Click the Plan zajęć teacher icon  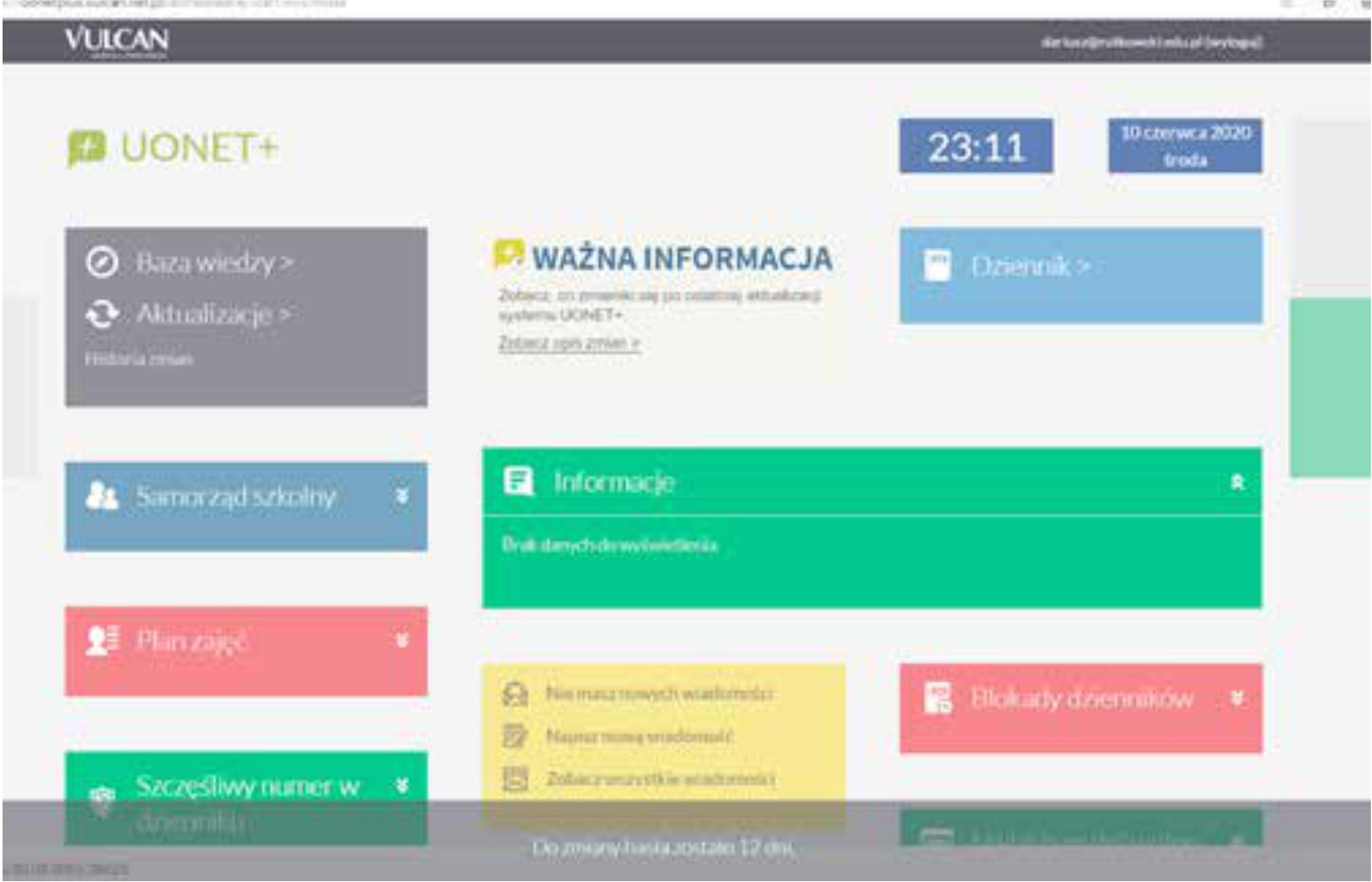[102, 640]
